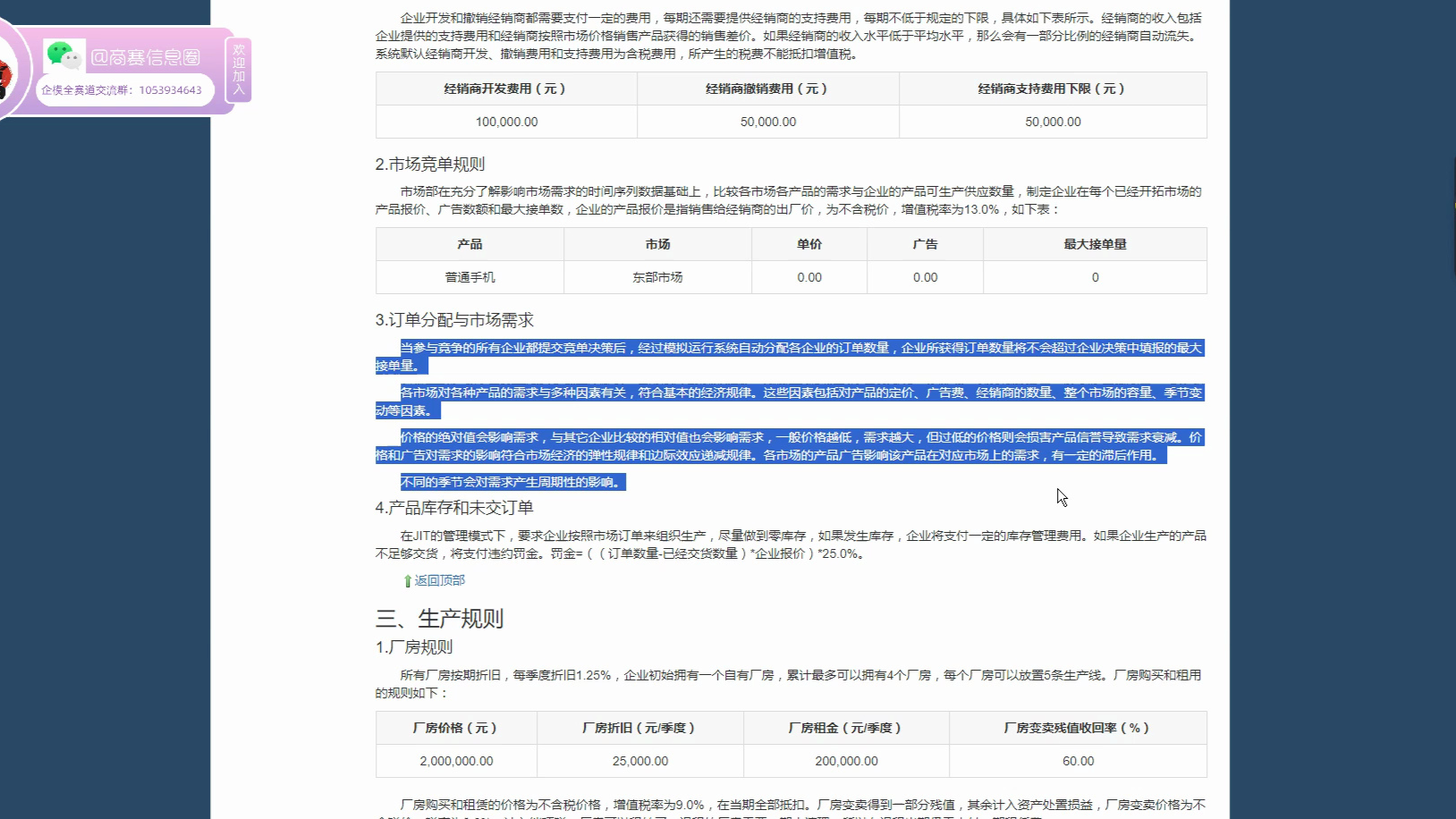Select the 3.订单分配与市场需求 heading
This screenshot has width=1456, height=819.
(x=454, y=320)
